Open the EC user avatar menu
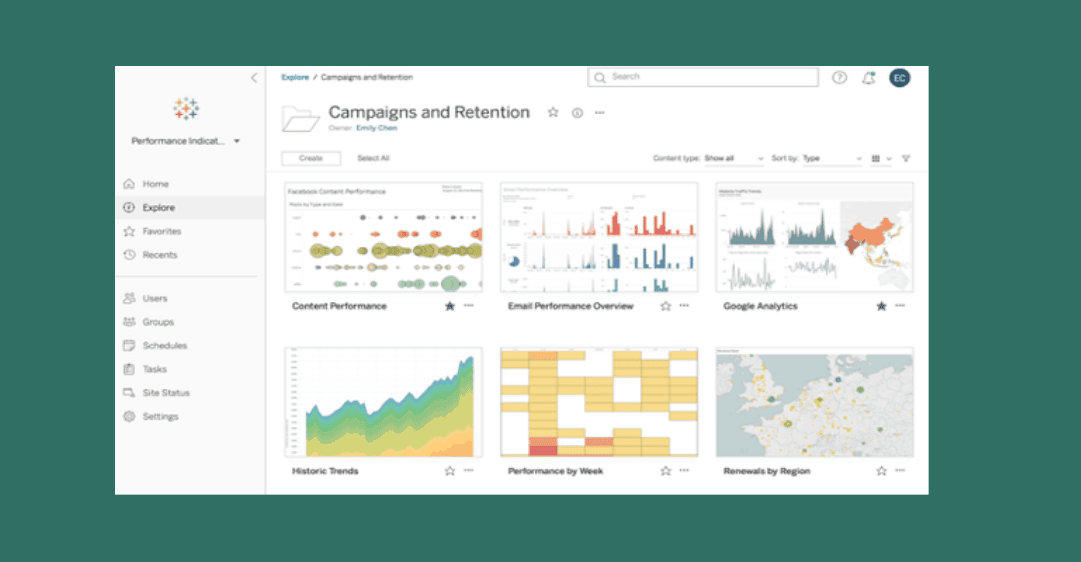1081x562 pixels. pyautogui.click(x=900, y=78)
